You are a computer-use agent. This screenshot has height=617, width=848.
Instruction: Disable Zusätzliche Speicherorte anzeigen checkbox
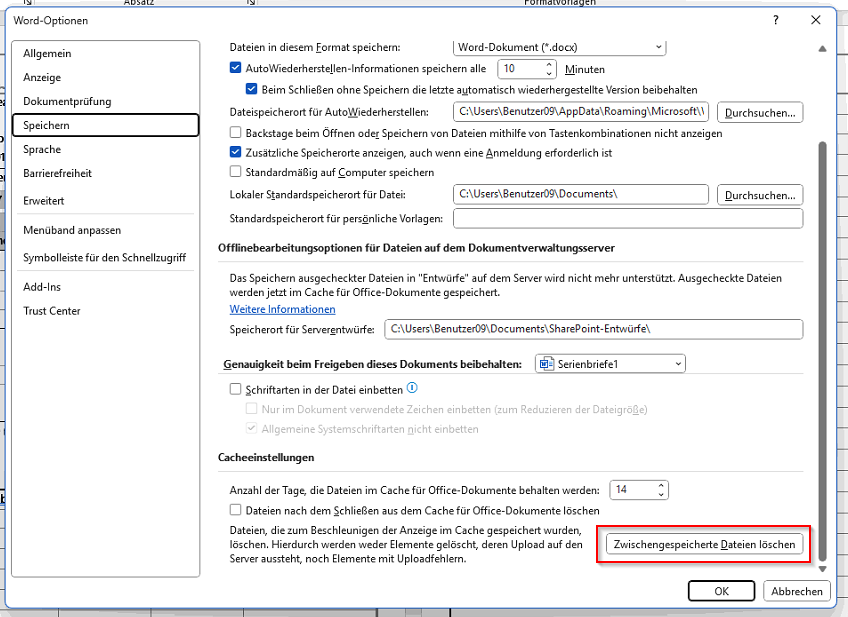pyautogui.click(x=236, y=152)
